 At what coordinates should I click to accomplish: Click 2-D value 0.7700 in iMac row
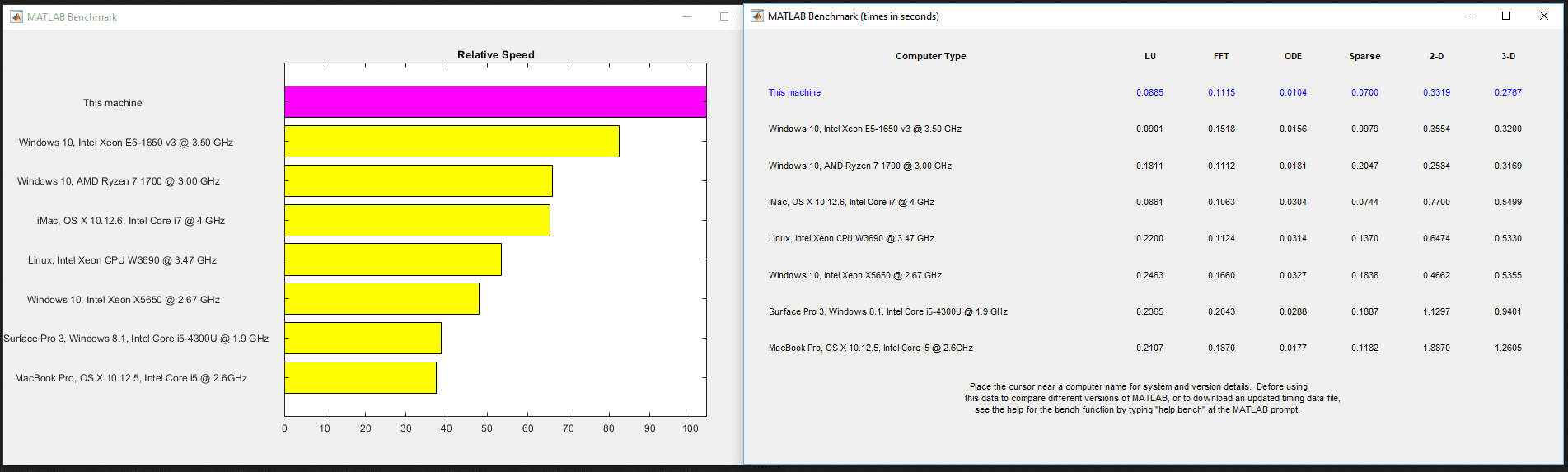coord(1436,202)
